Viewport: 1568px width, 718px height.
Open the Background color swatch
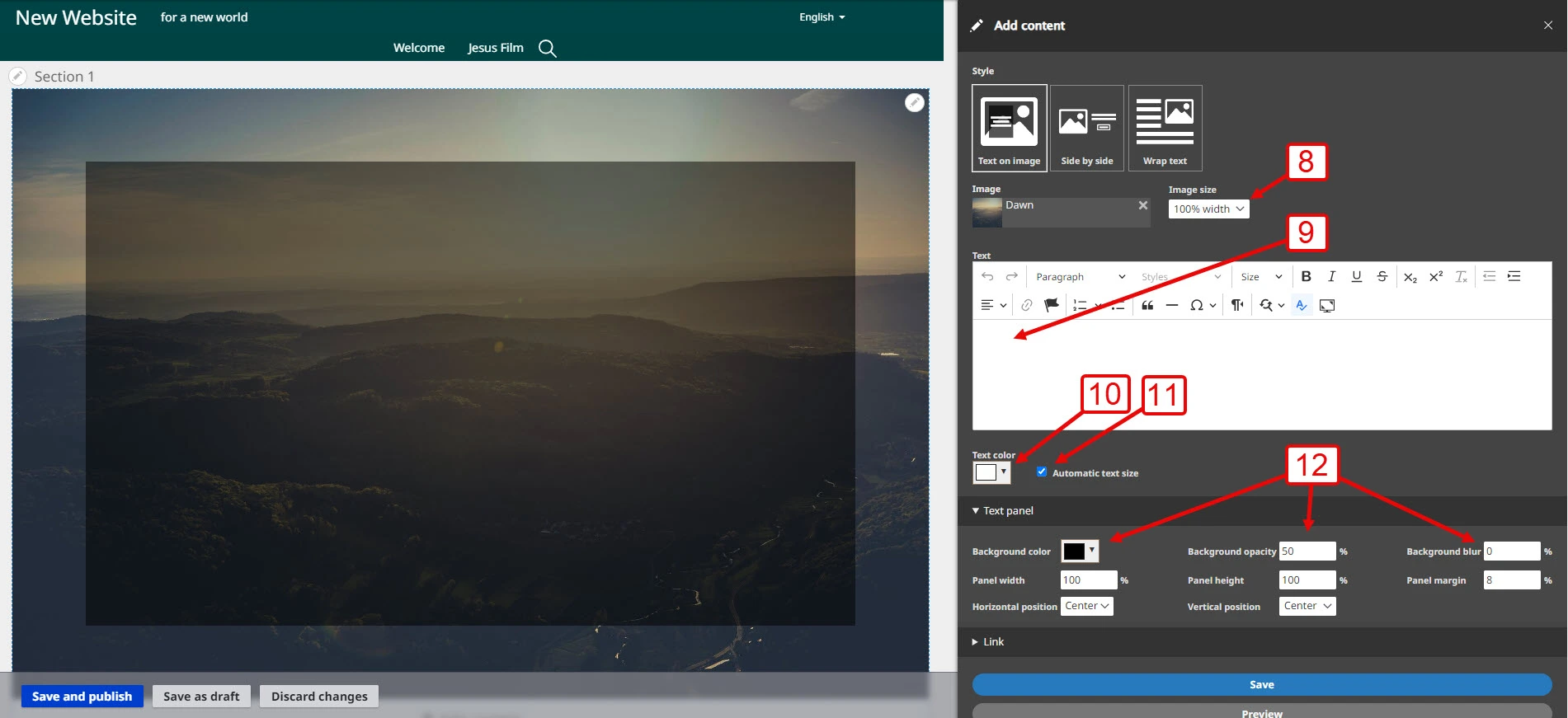tap(1079, 551)
